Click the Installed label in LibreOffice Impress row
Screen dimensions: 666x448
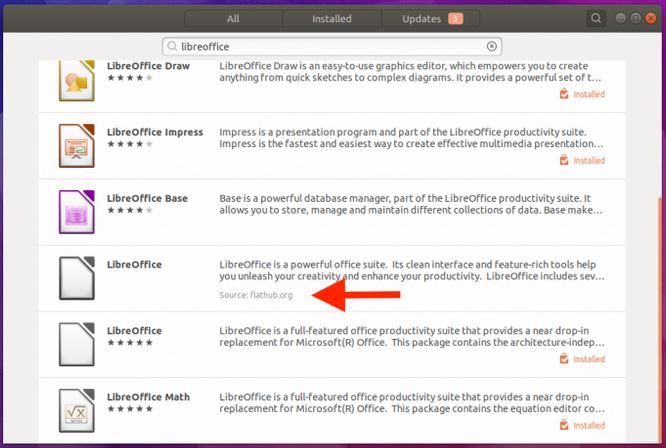(x=589, y=161)
